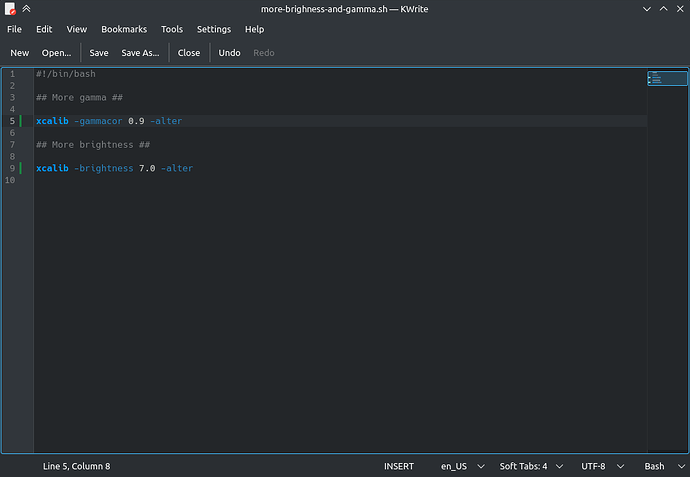Click the value 0.9 on line 5
Screen dimensions: 690x477
[x=136, y=121]
